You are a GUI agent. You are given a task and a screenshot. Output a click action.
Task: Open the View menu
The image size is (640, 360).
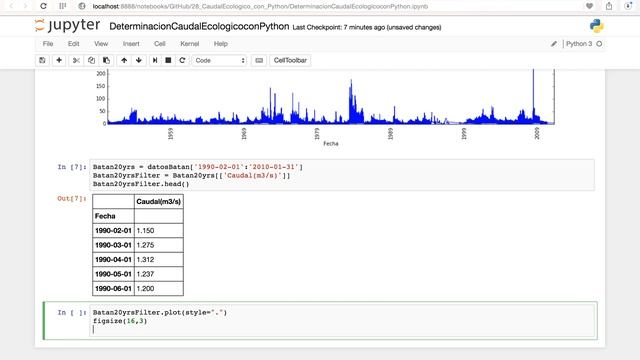pyautogui.click(x=101, y=44)
